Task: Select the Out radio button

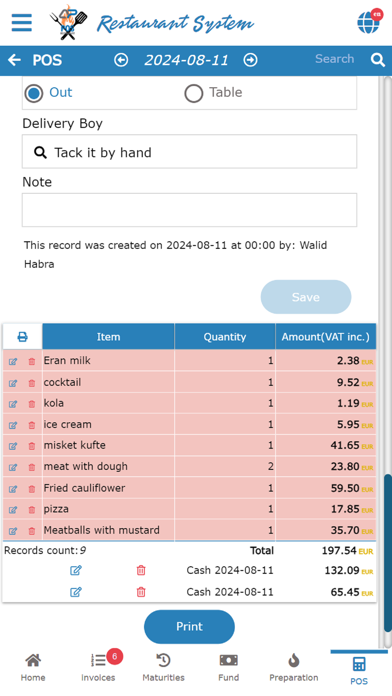Action: tap(34, 93)
